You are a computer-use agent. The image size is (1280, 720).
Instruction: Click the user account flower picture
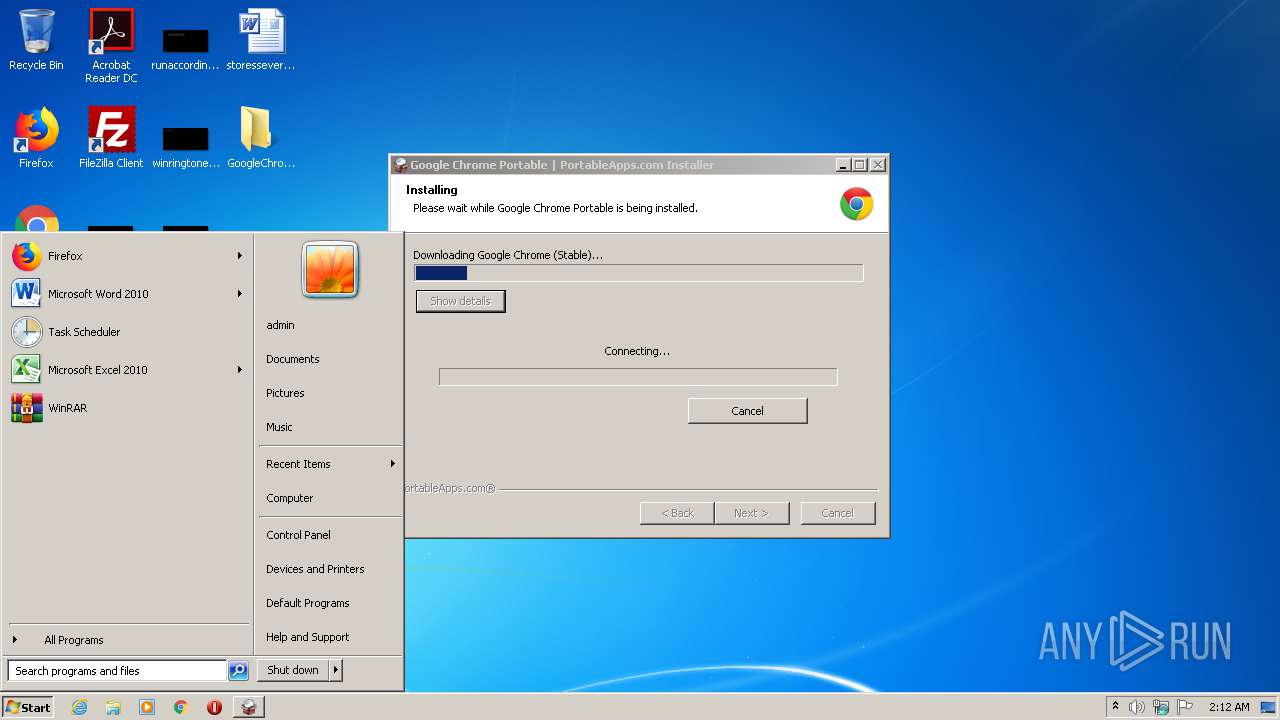click(330, 269)
